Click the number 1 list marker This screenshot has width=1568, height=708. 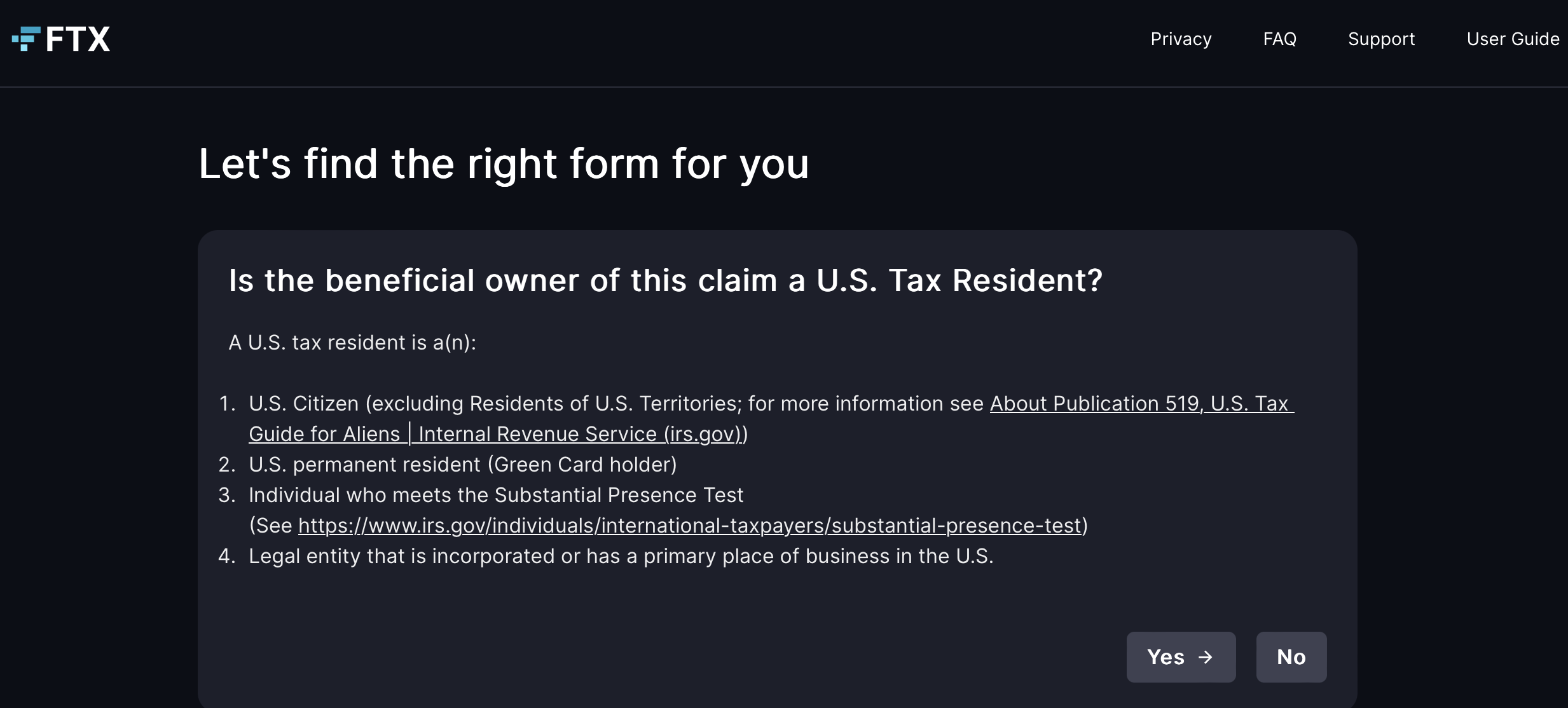[x=226, y=404]
